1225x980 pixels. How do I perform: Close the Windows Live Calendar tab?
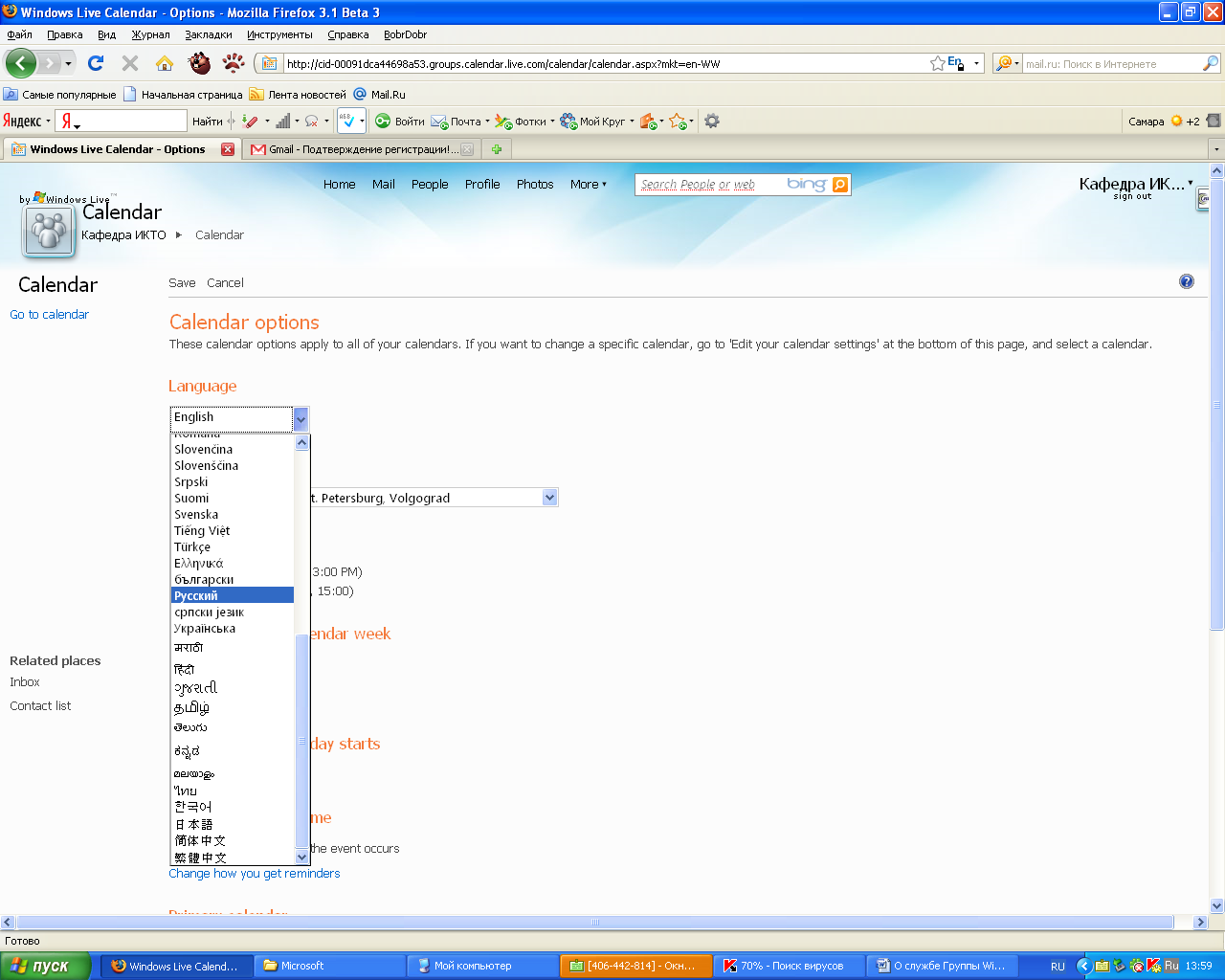pyautogui.click(x=228, y=149)
